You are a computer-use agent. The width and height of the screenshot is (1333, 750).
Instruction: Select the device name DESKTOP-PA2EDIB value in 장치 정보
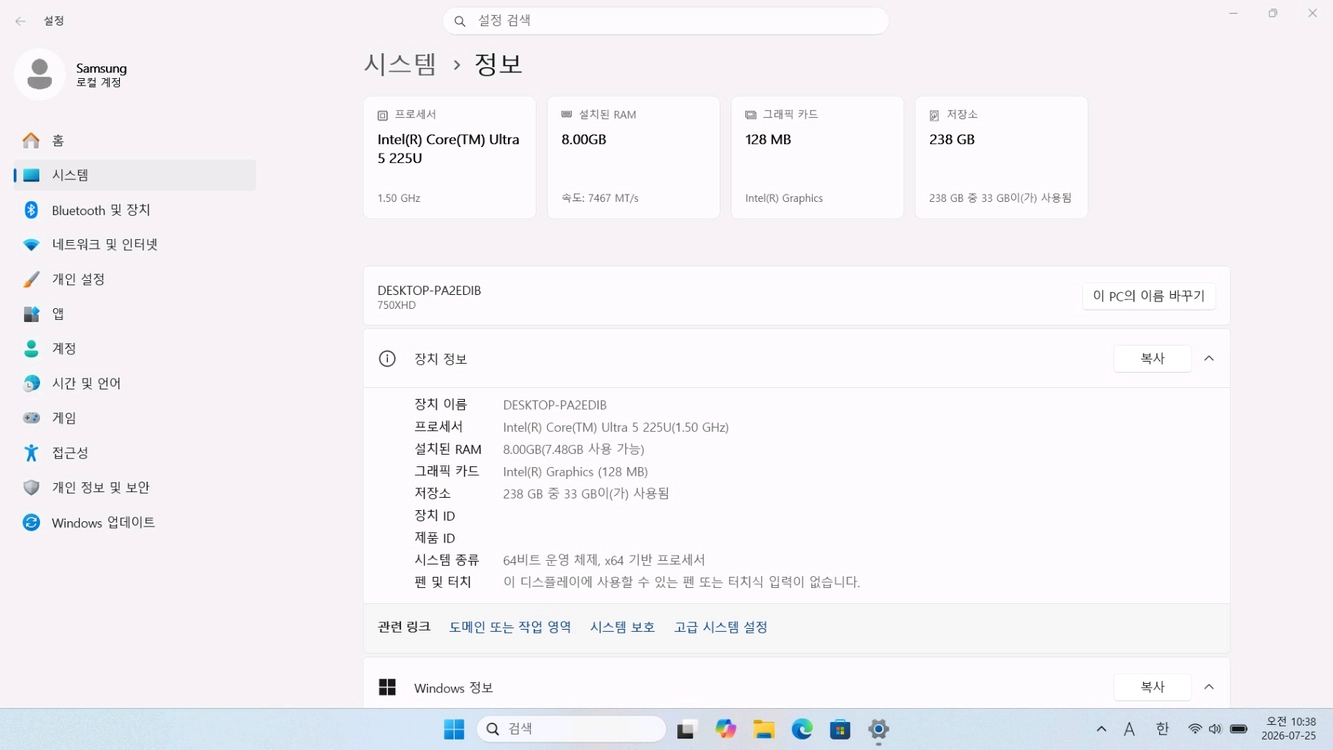[x=555, y=405]
